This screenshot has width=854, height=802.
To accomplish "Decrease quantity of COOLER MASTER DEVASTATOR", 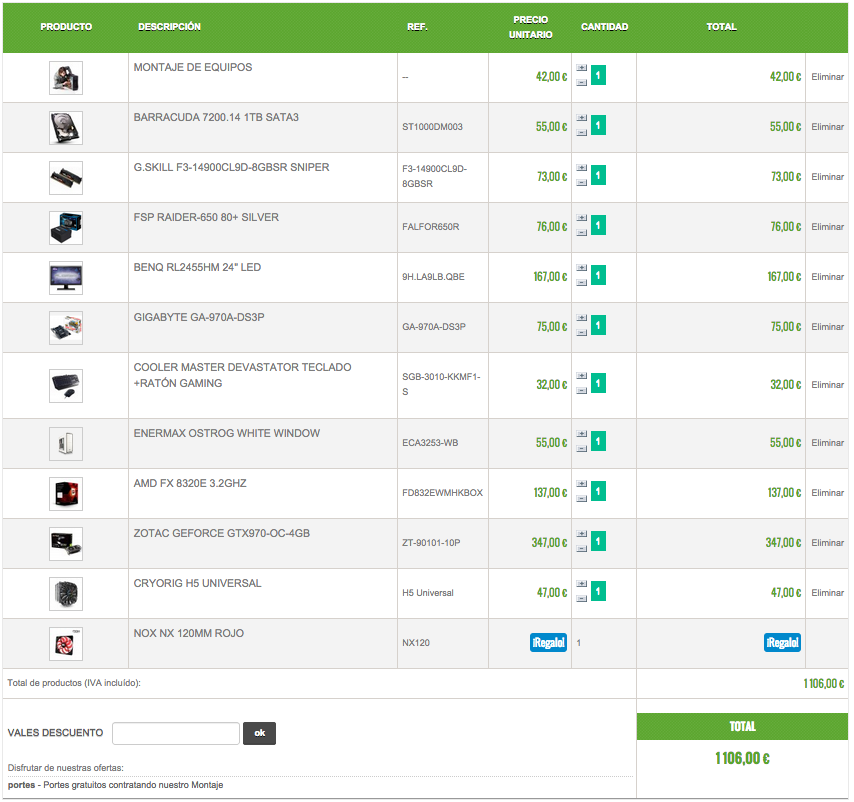I will coord(582,391).
